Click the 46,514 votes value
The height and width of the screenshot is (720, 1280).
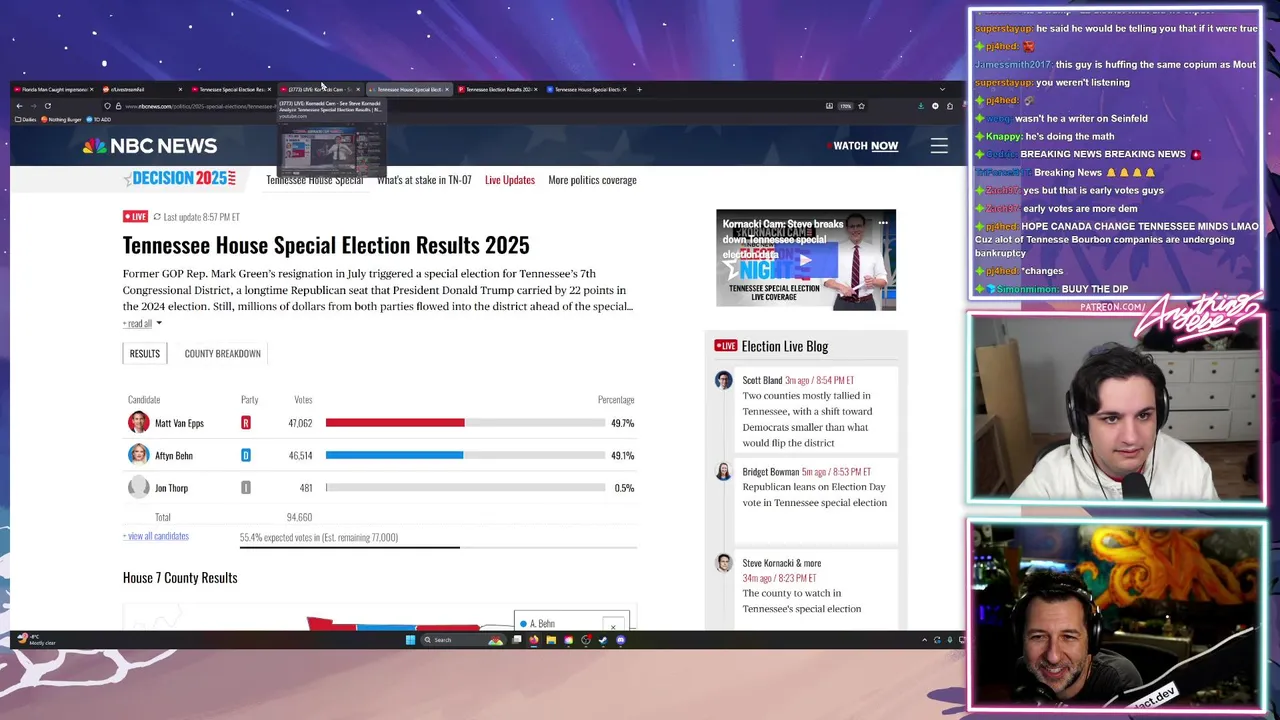click(300, 455)
